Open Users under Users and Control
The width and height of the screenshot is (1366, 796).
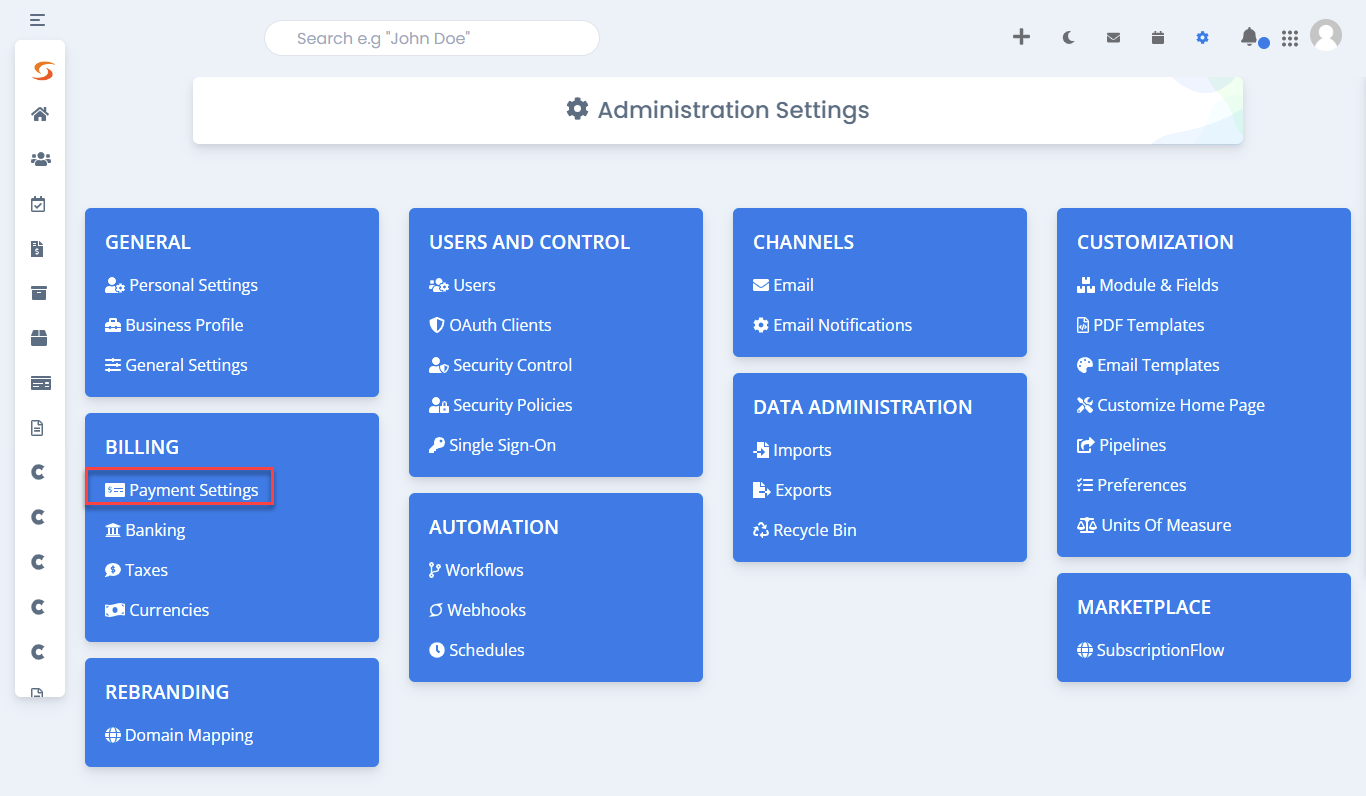(463, 285)
